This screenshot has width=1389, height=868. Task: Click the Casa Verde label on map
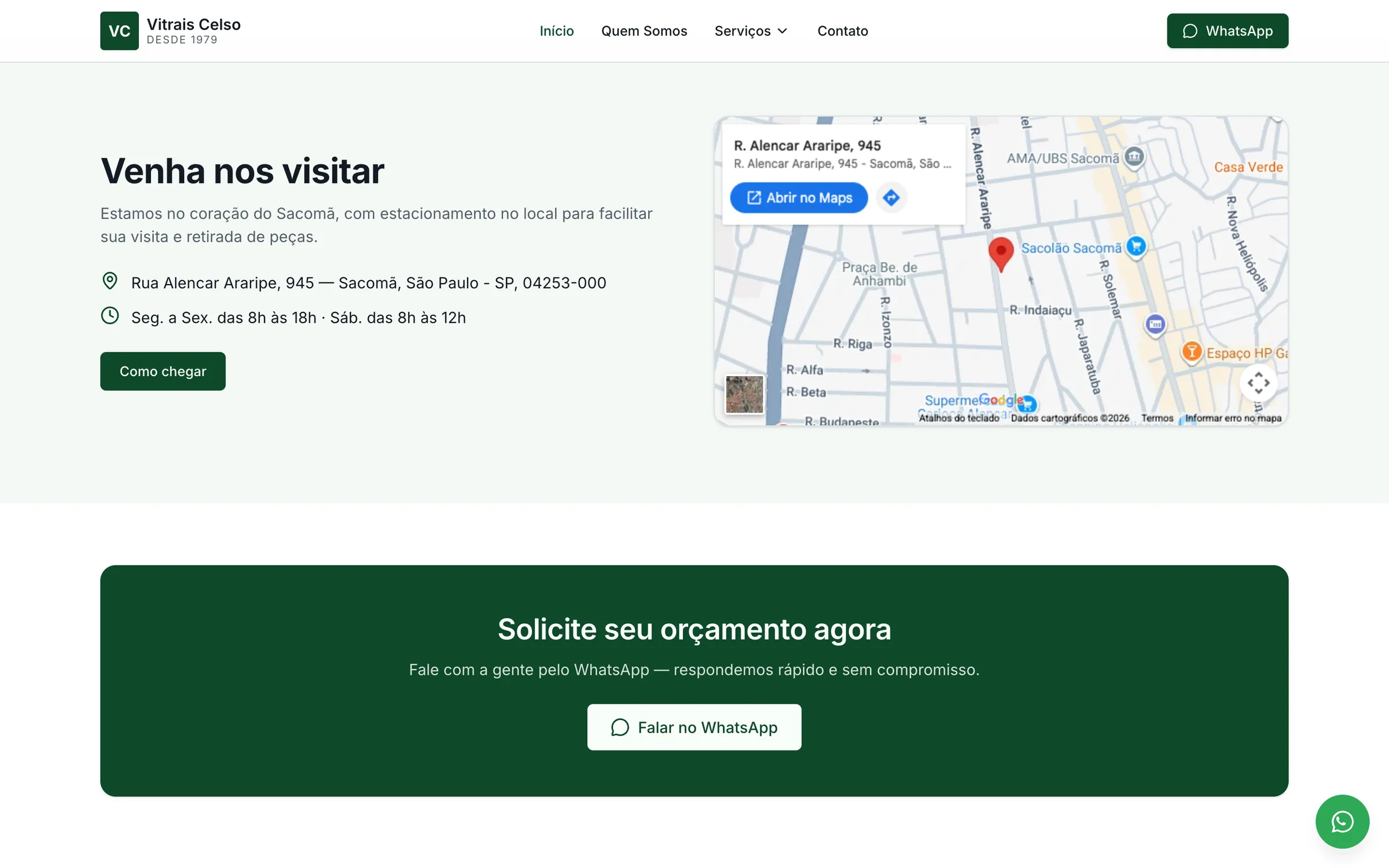1248,167
